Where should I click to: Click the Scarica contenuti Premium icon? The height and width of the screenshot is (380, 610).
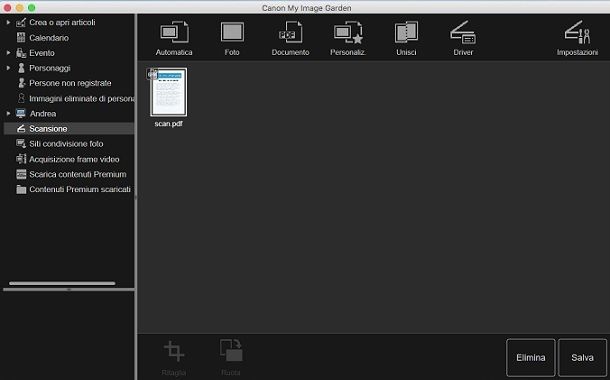pyautogui.click(x=21, y=174)
